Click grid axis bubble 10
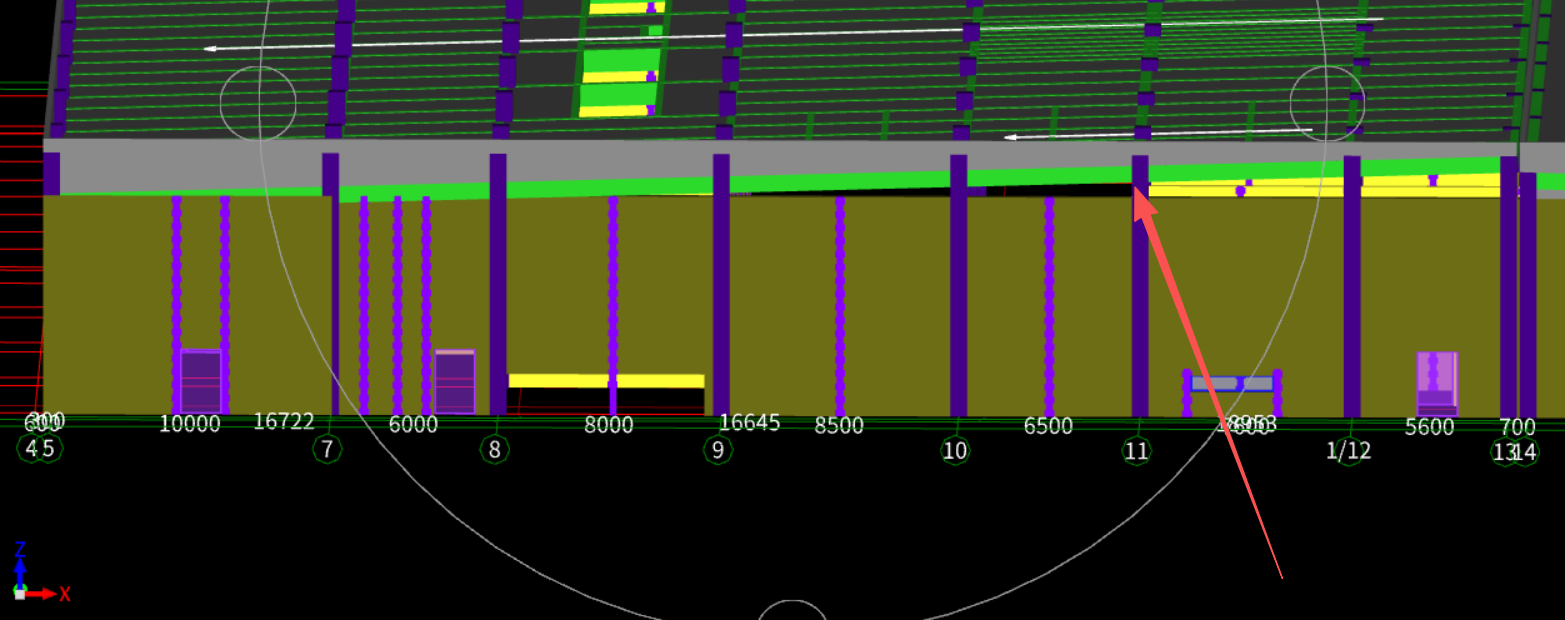The image size is (1565, 620). tap(955, 450)
